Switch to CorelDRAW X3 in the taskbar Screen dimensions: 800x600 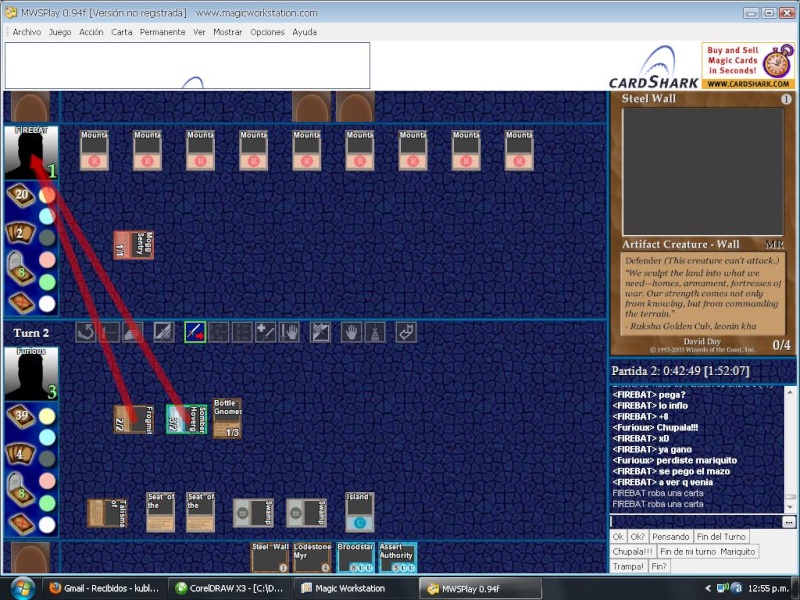229,588
